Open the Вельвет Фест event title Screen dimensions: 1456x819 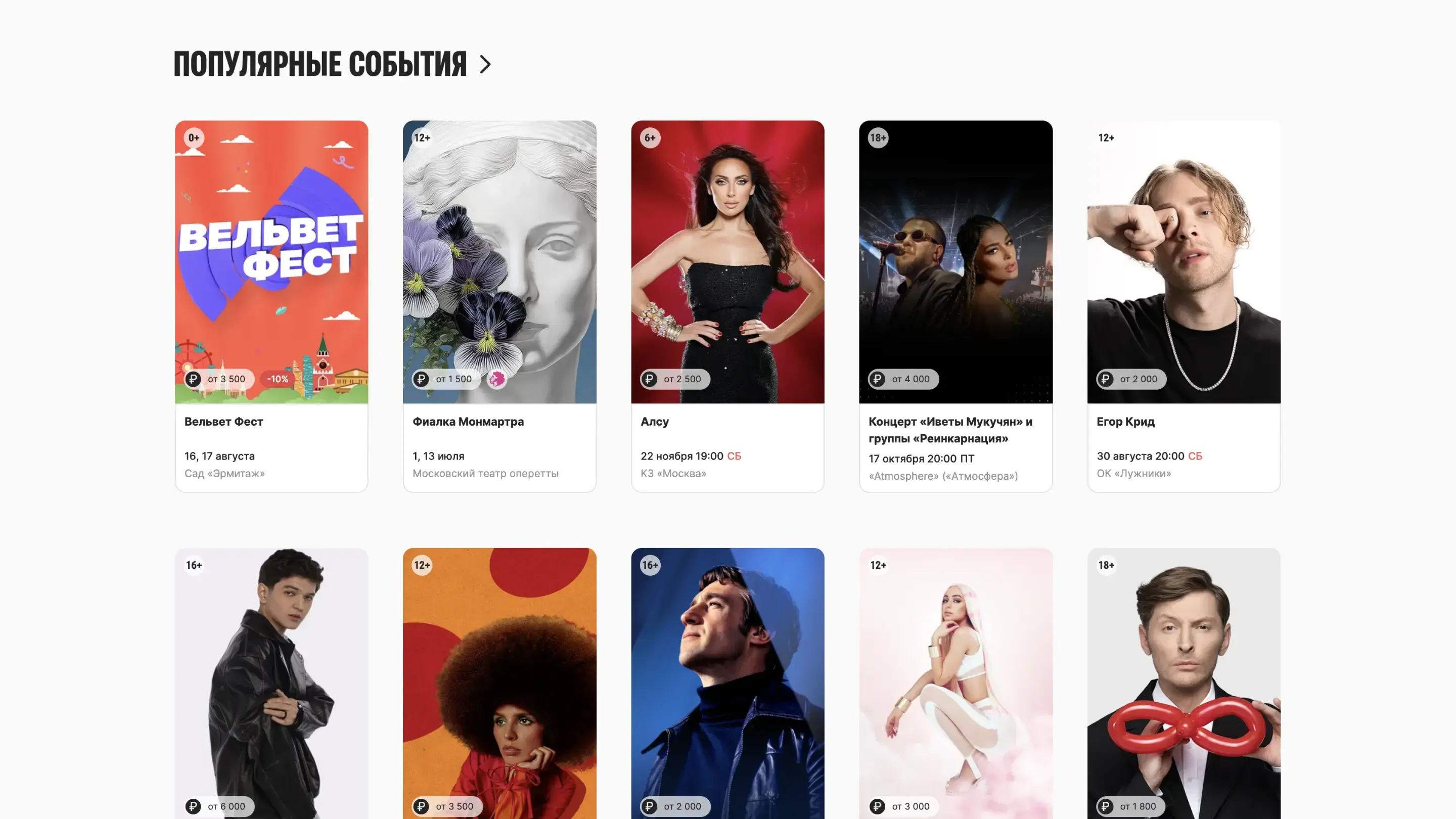click(224, 422)
